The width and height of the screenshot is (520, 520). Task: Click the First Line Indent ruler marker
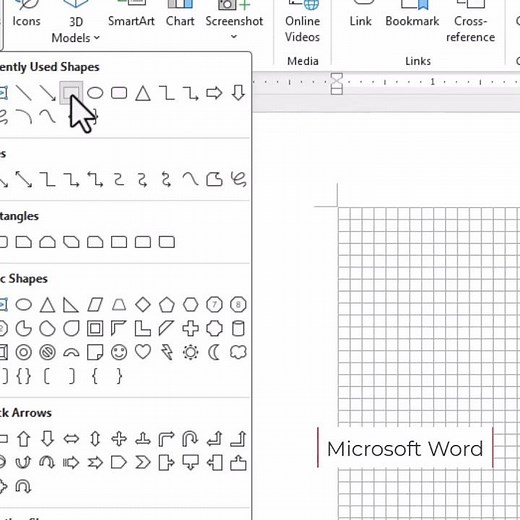(337, 77)
